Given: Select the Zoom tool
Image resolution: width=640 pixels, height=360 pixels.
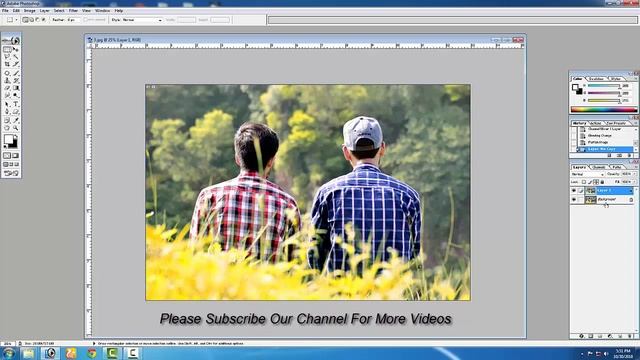Looking at the screenshot, I should point(16,128).
